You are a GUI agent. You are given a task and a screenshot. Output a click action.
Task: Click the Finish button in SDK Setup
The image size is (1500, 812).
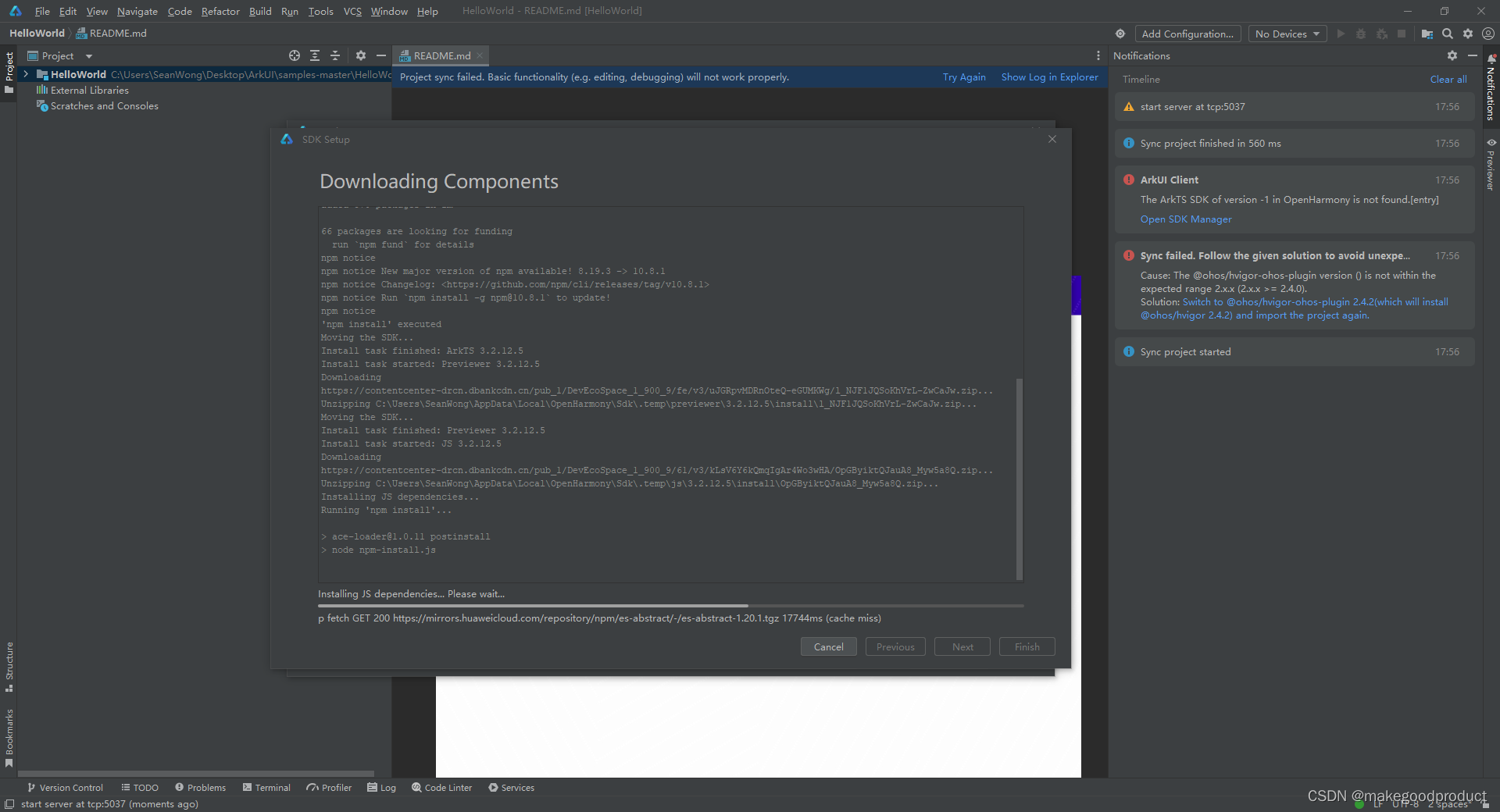tap(1027, 646)
